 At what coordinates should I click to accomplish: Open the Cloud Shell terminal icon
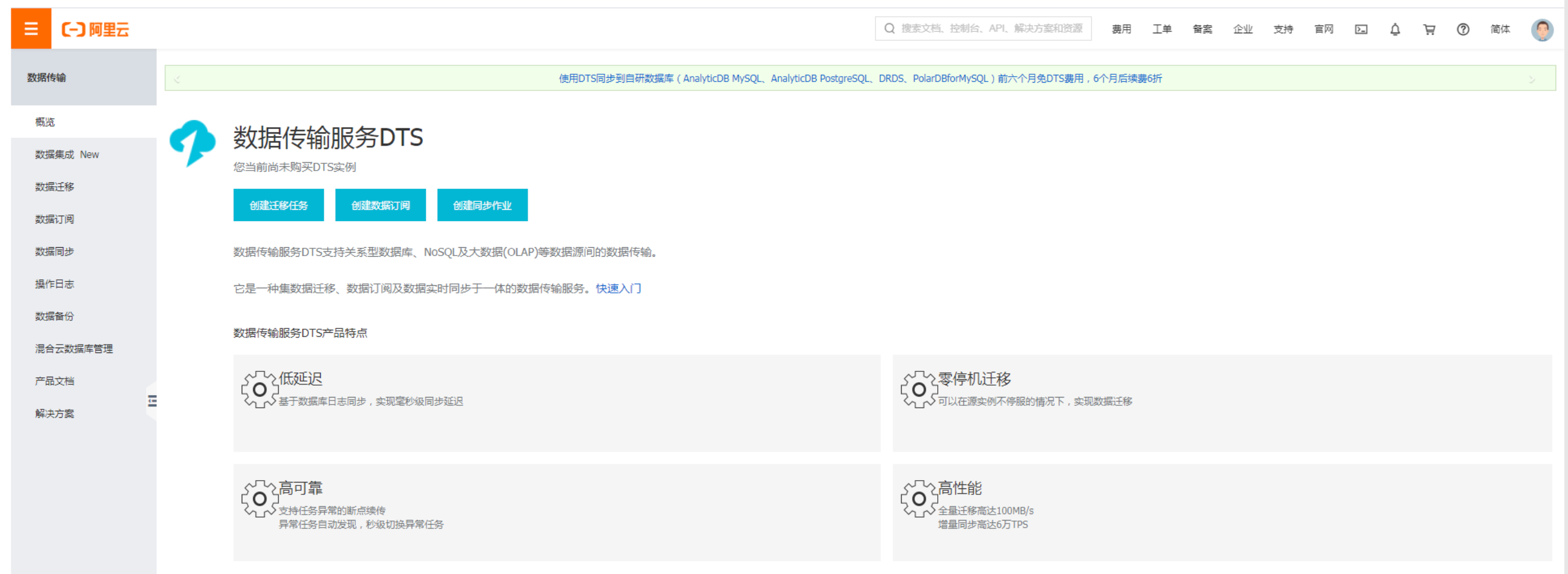click(x=1361, y=29)
